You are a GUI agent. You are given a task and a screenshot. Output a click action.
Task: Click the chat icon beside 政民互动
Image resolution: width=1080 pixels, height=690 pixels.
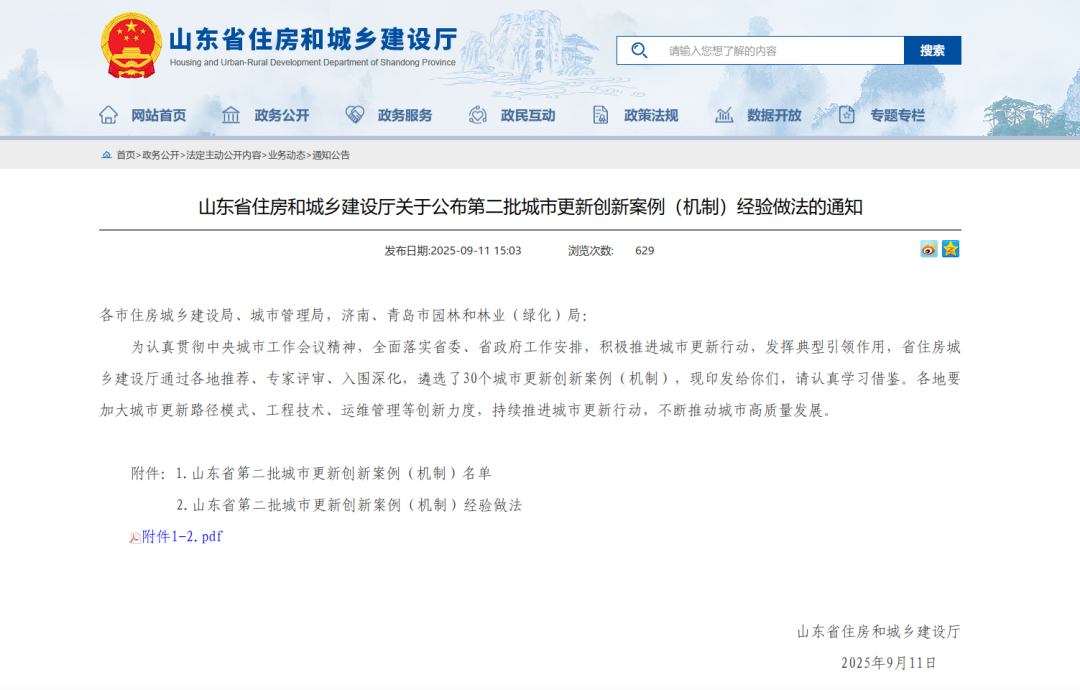[477, 115]
